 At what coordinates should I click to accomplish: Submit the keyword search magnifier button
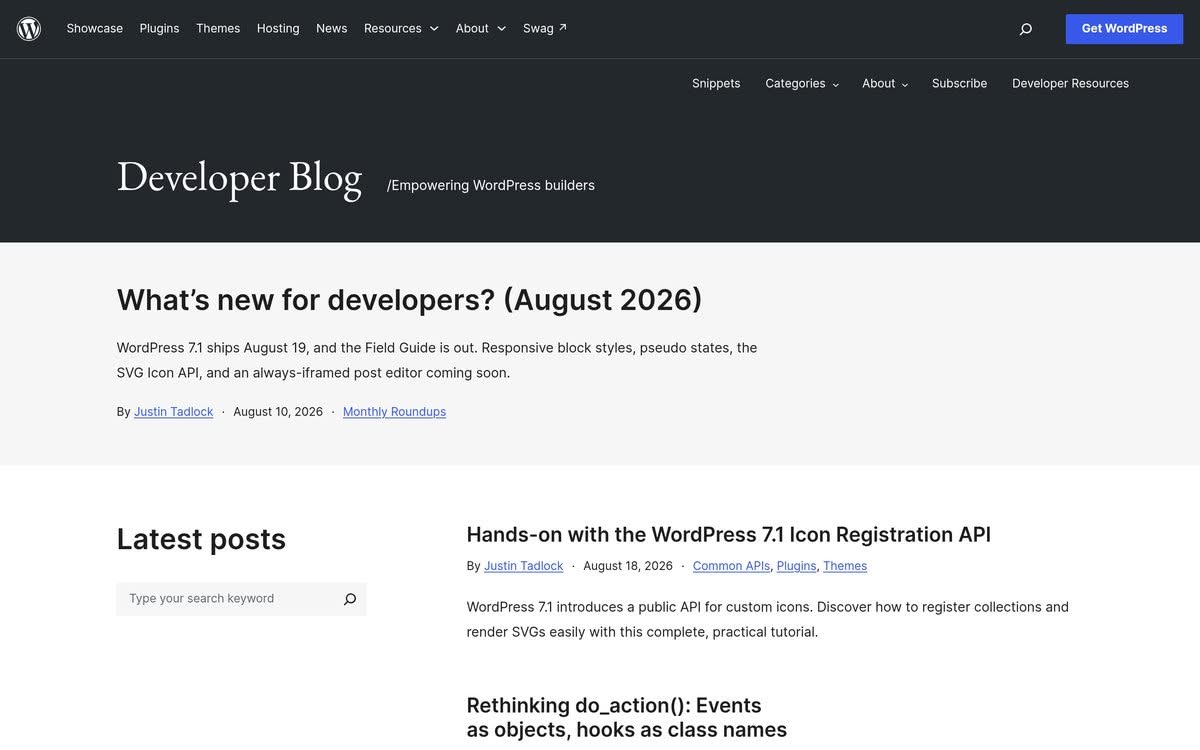[x=350, y=599]
